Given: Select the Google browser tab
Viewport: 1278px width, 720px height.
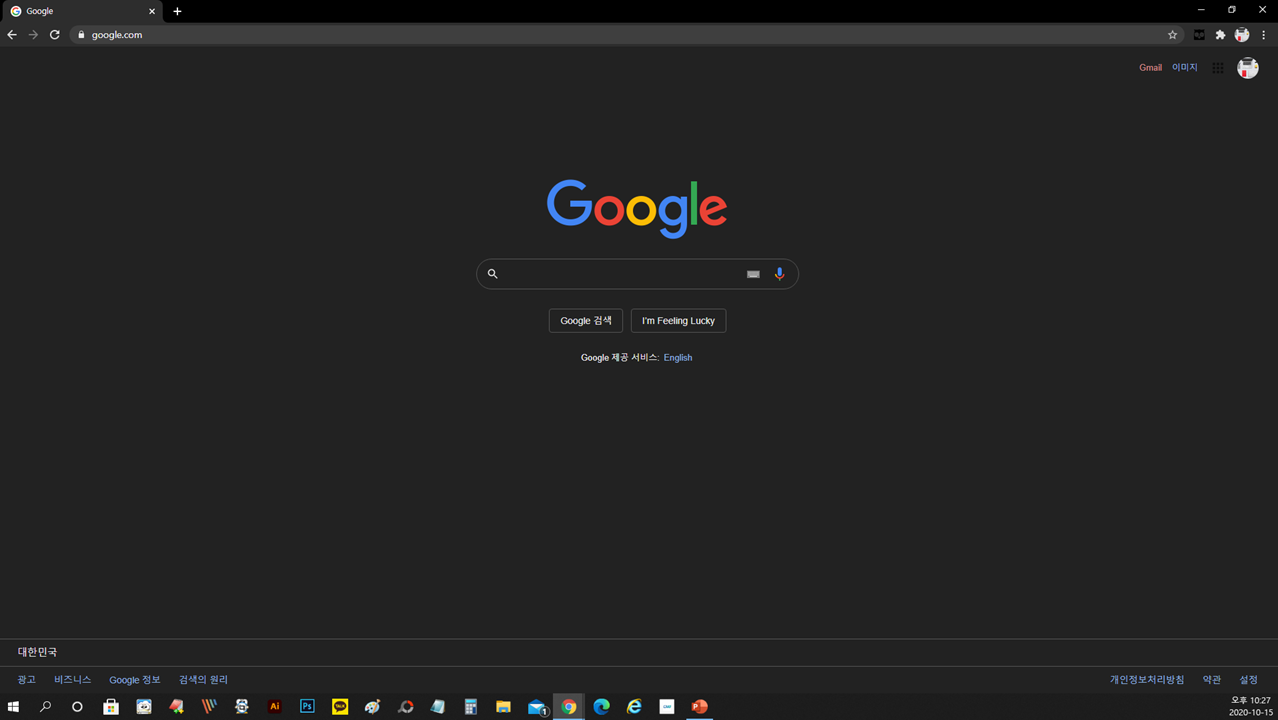Looking at the screenshot, I should (x=82, y=11).
